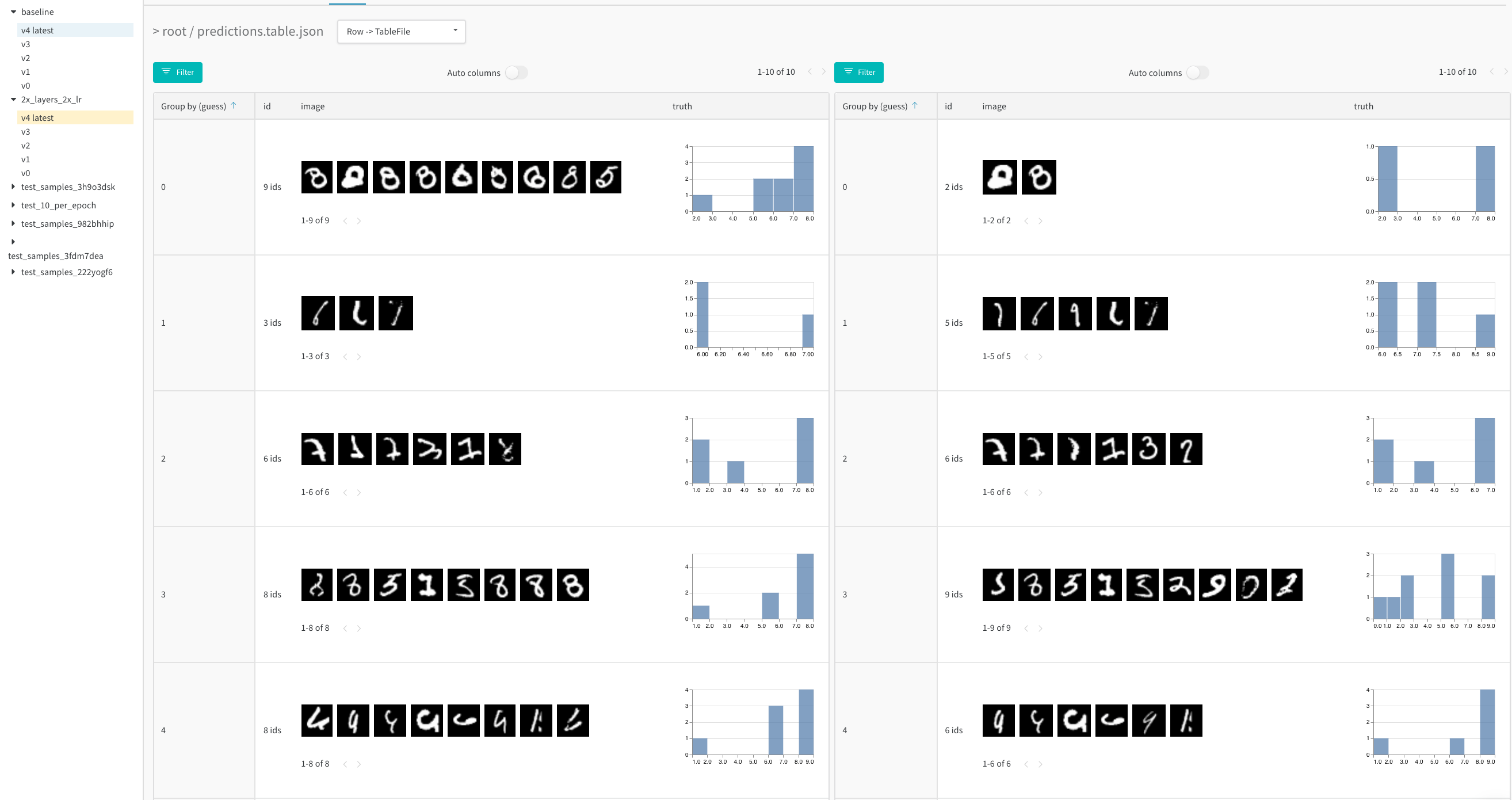
Task: Click the previous page chevron on the right table
Action: 1492,72
